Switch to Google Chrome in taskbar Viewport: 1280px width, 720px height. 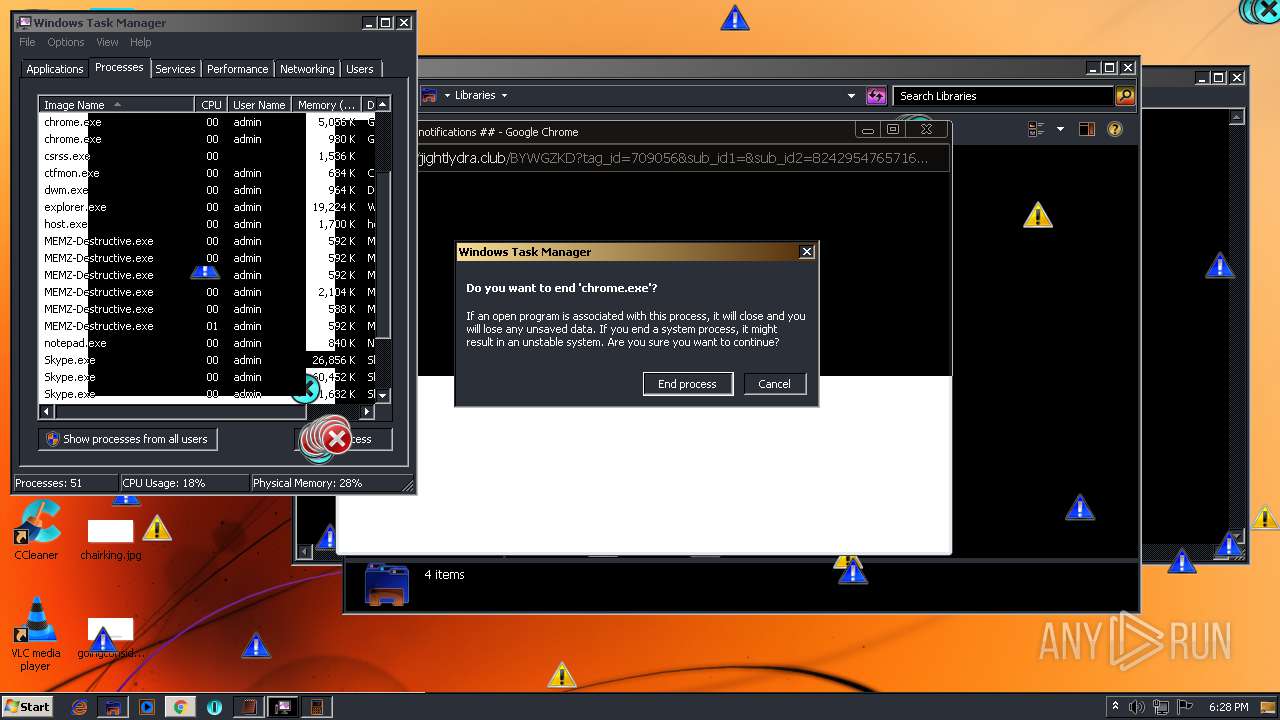click(x=180, y=707)
